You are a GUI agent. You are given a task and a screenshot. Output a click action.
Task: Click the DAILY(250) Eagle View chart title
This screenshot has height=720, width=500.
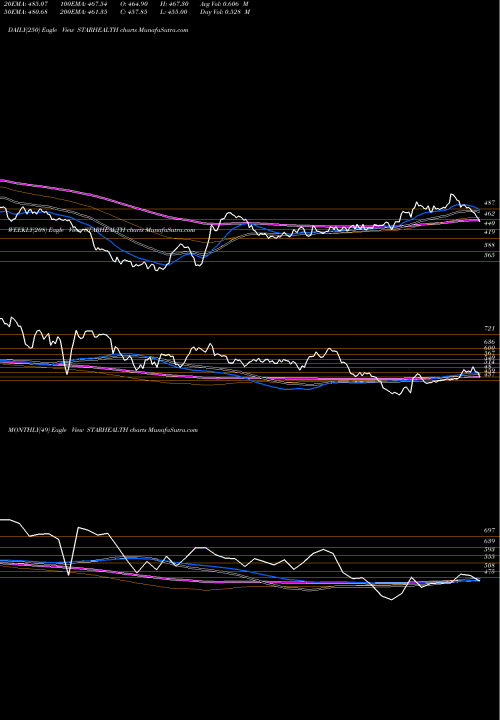pos(98,30)
